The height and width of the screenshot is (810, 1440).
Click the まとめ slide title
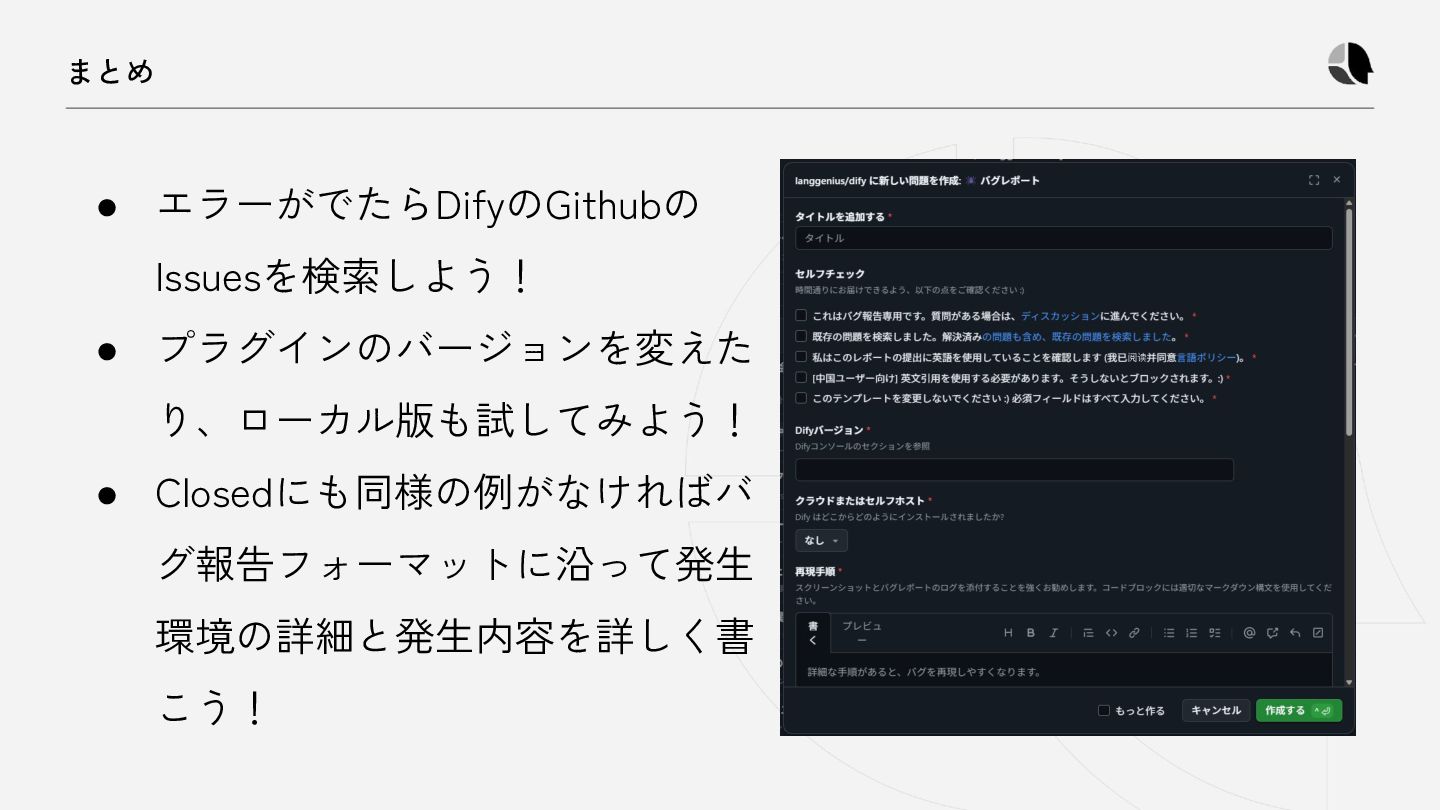tap(111, 72)
